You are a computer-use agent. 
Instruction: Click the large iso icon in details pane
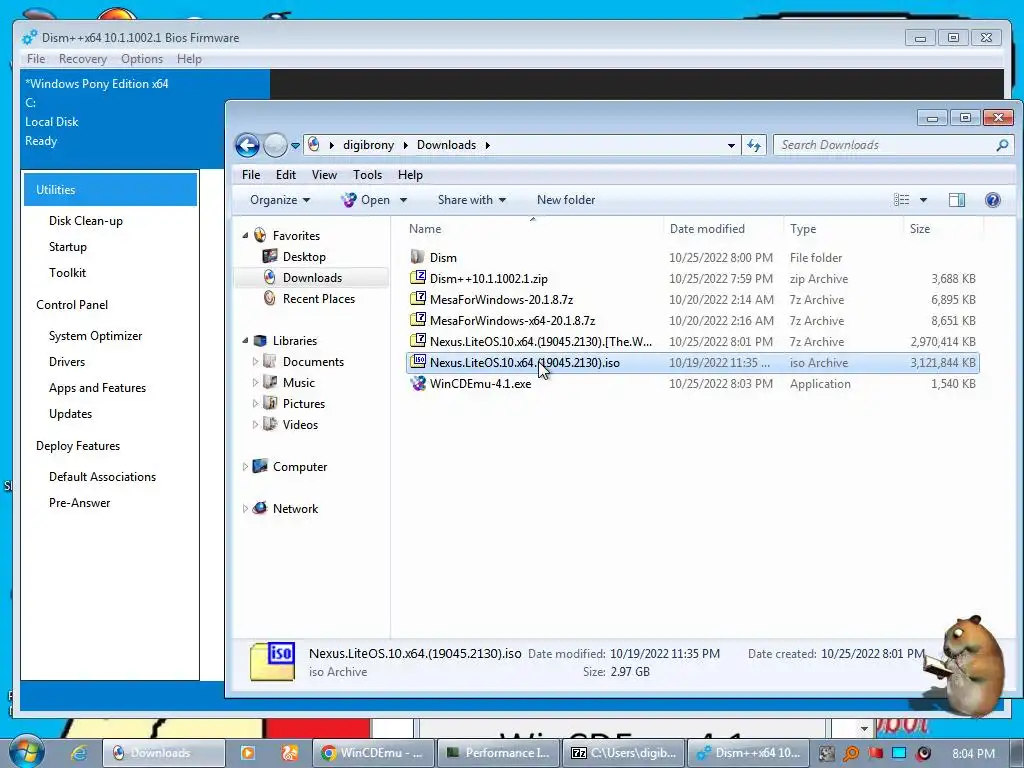pos(272,662)
